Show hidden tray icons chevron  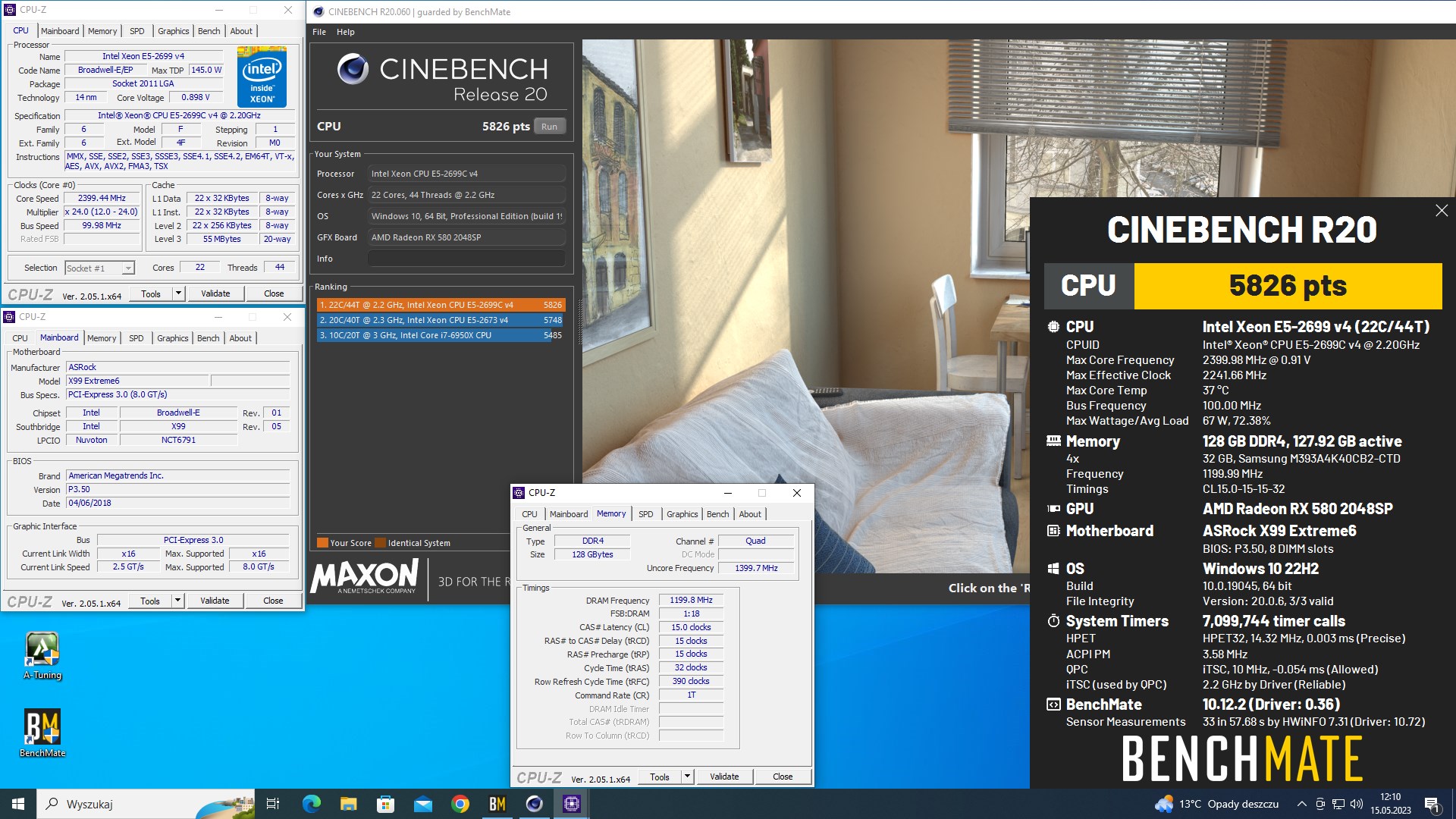click(1301, 804)
